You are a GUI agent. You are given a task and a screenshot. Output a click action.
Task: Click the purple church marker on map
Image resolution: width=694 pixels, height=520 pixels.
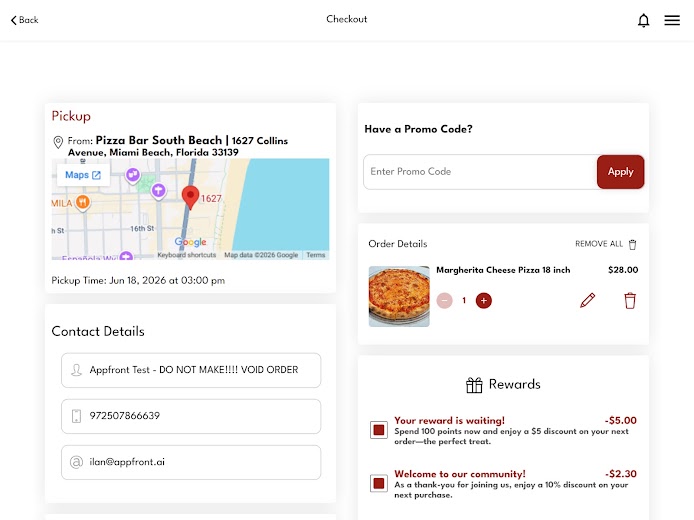[158, 191]
